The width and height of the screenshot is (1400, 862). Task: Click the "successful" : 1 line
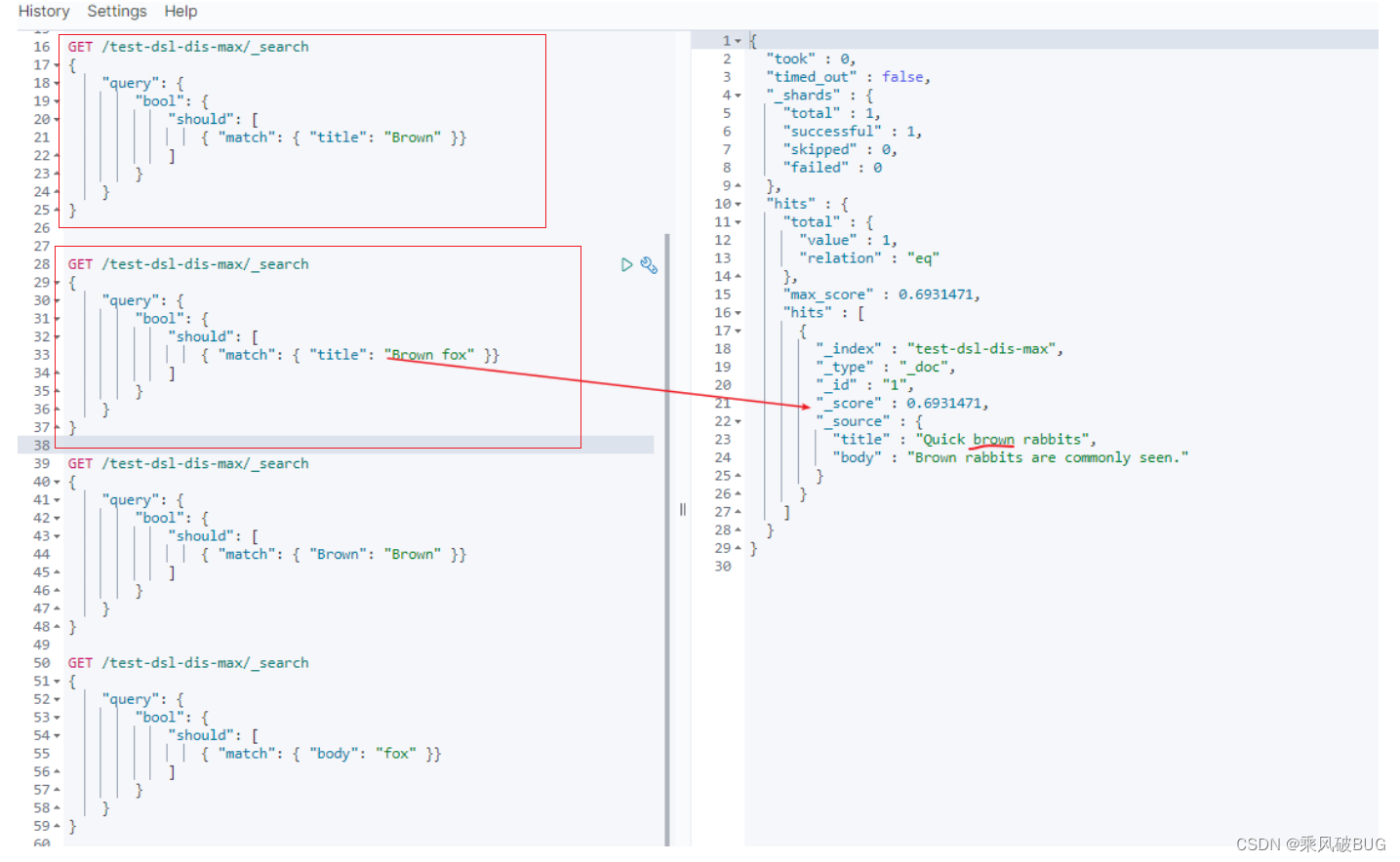[852, 132]
